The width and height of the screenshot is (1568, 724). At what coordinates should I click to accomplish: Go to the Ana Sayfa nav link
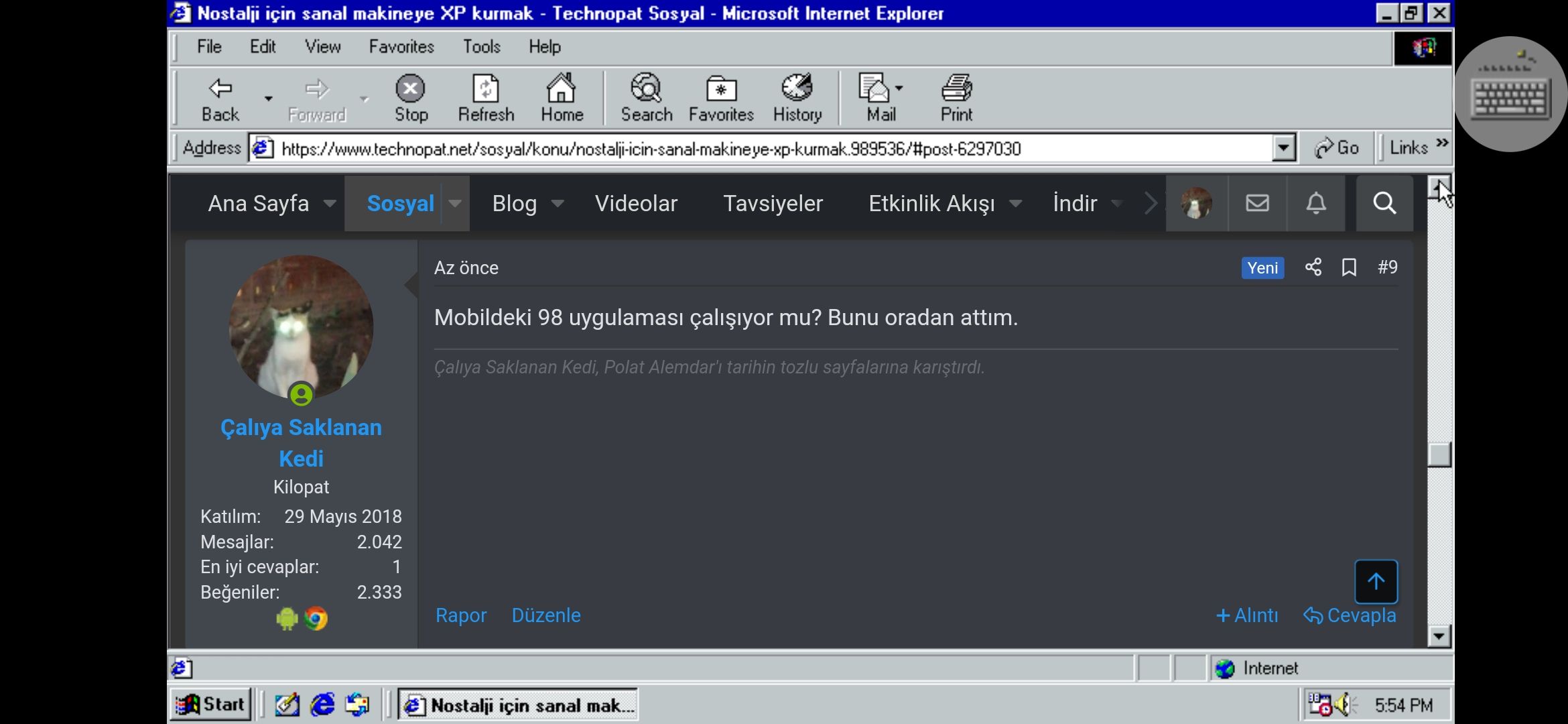[259, 203]
